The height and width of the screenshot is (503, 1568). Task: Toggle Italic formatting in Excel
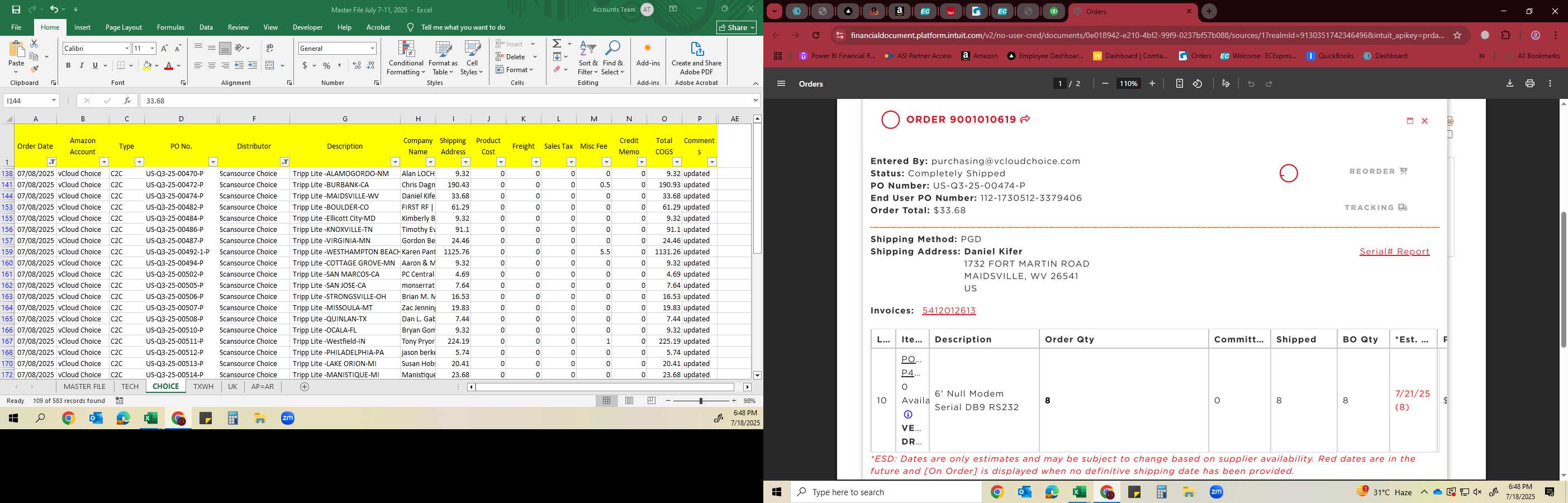pyautogui.click(x=82, y=65)
